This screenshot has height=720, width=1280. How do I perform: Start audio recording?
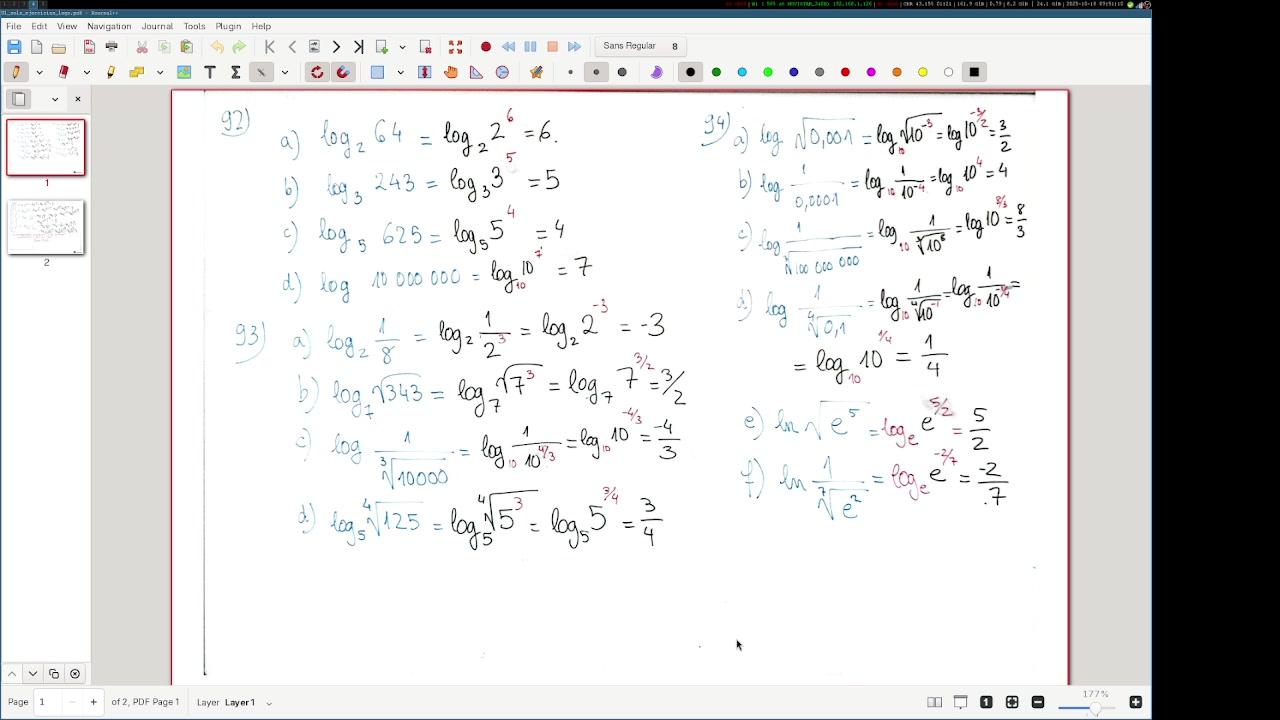click(486, 47)
